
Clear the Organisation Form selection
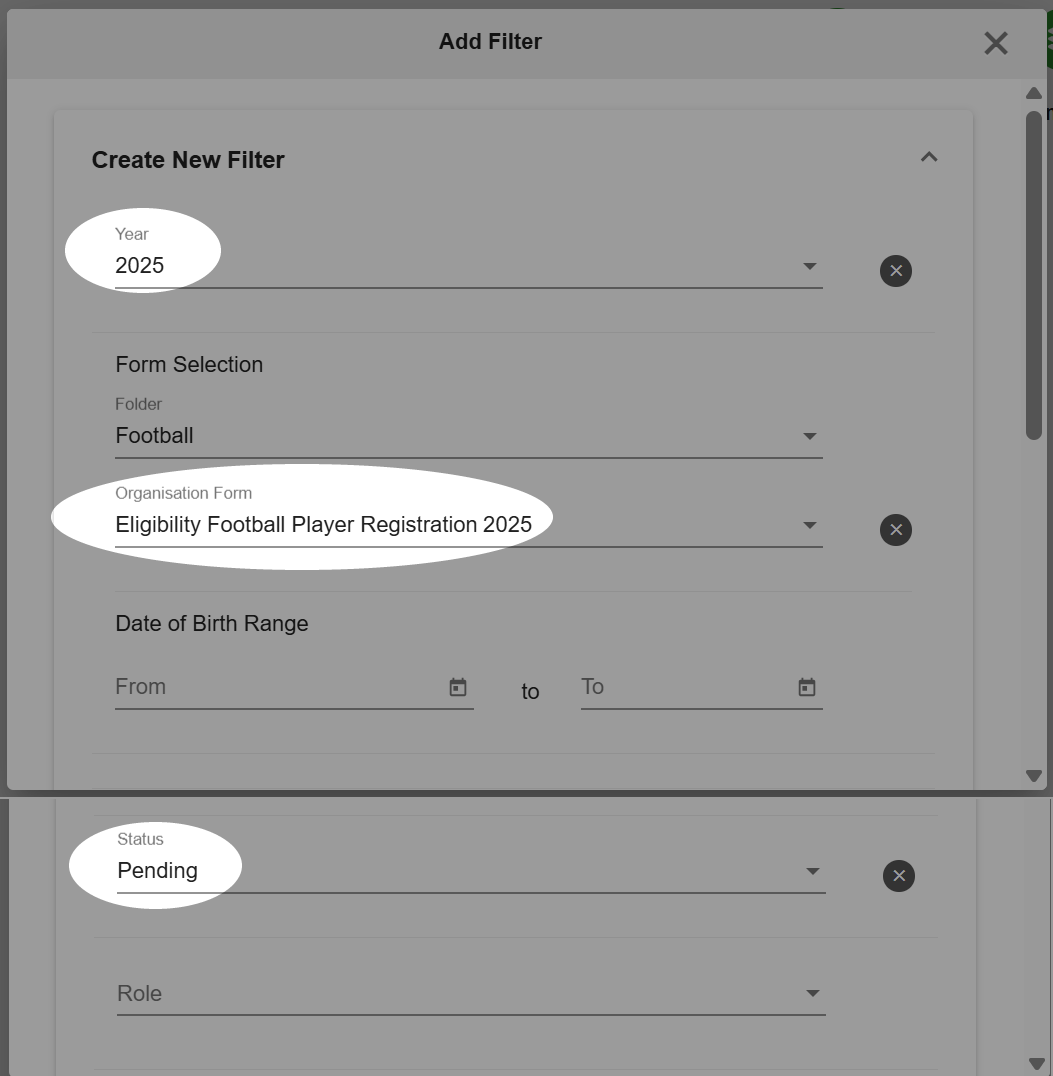896,530
